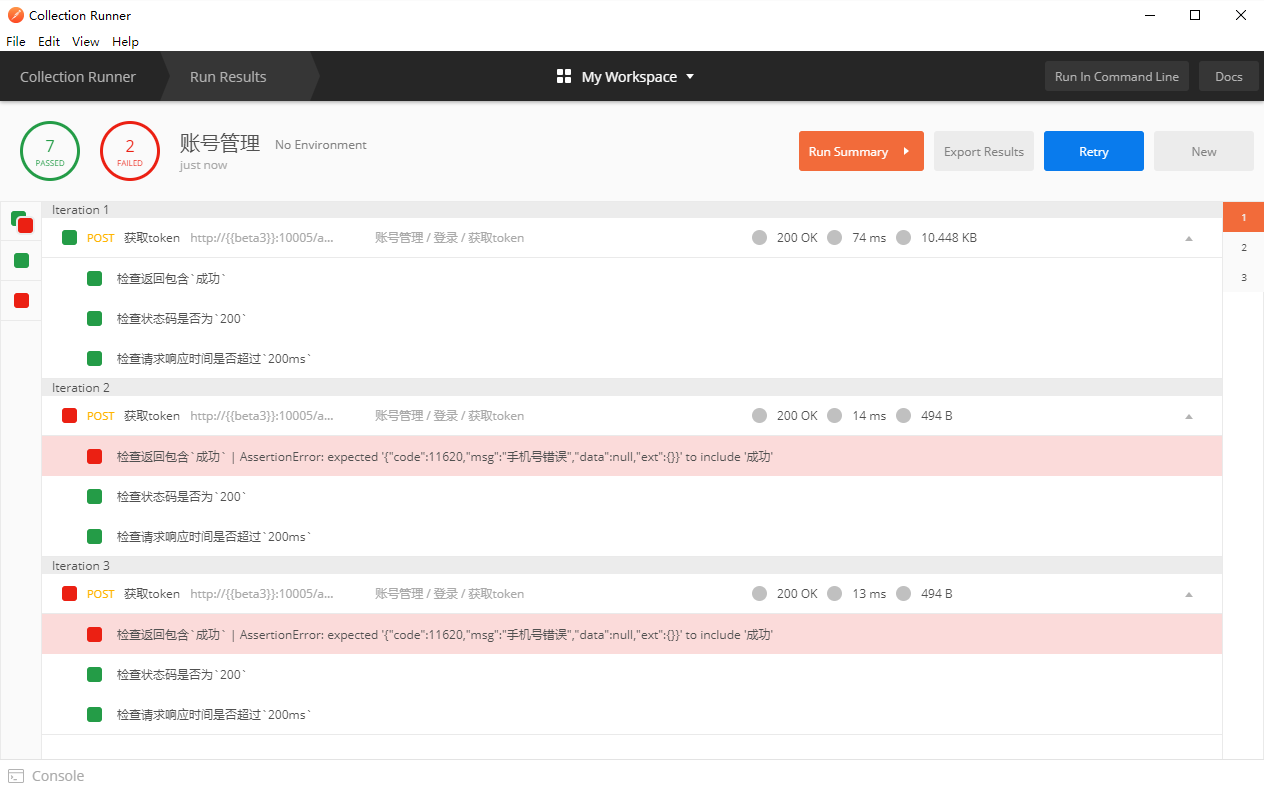Open the 获取token request in Iteration 1
The height and width of the screenshot is (792, 1264).
pos(152,238)
